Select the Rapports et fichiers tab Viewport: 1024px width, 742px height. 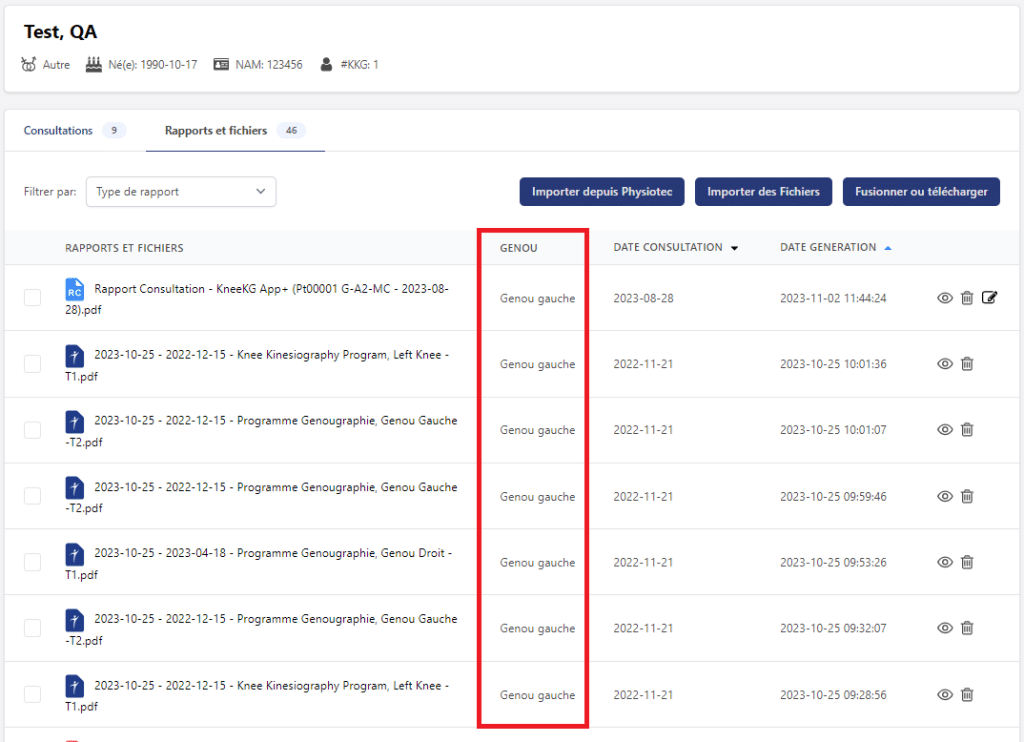[216, 131]
